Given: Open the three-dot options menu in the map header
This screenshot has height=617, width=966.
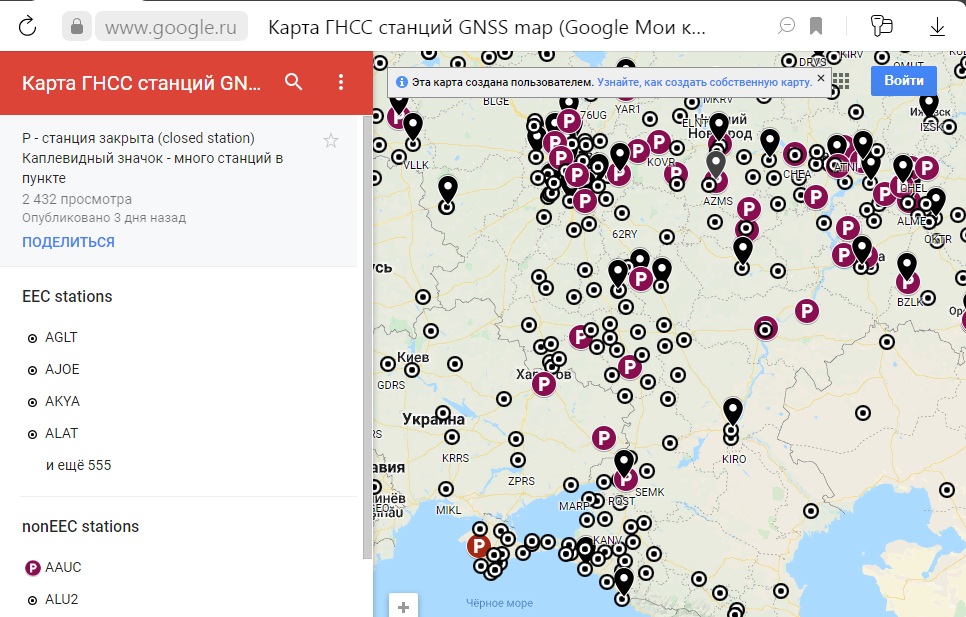Looking at the screenshot, I should 341,82.
